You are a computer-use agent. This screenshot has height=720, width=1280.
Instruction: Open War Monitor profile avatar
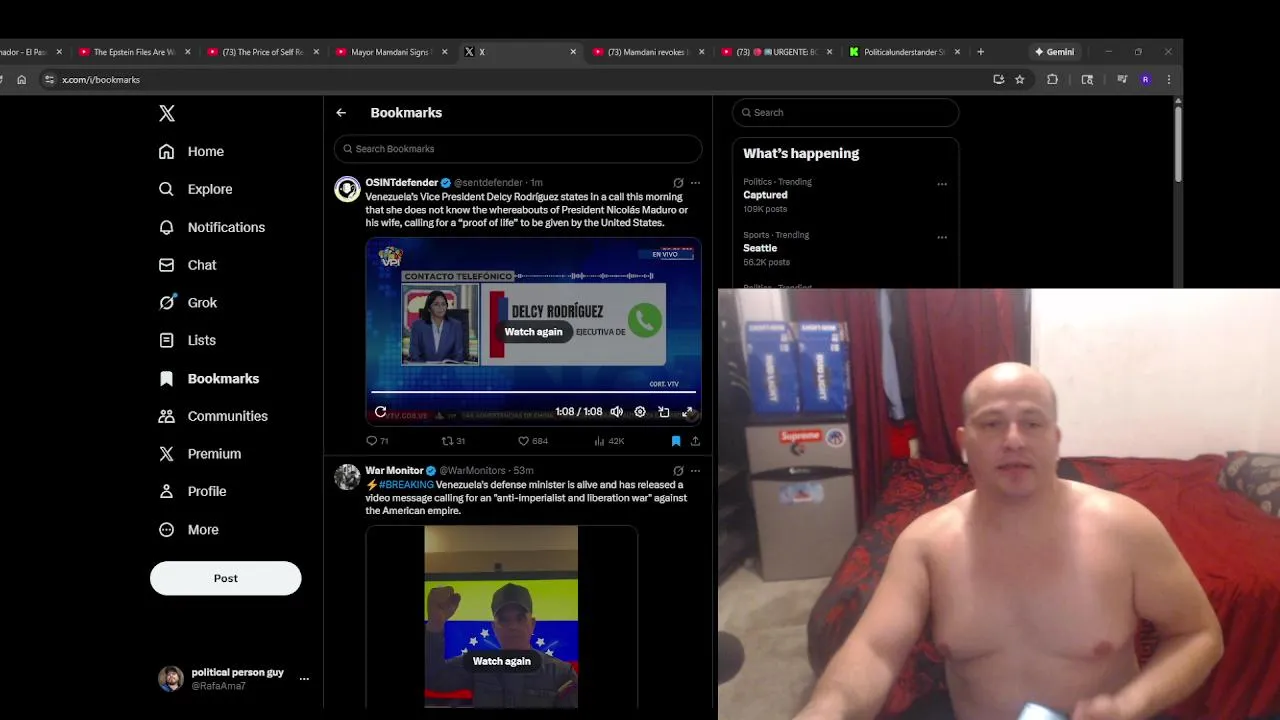click(347, 477)
